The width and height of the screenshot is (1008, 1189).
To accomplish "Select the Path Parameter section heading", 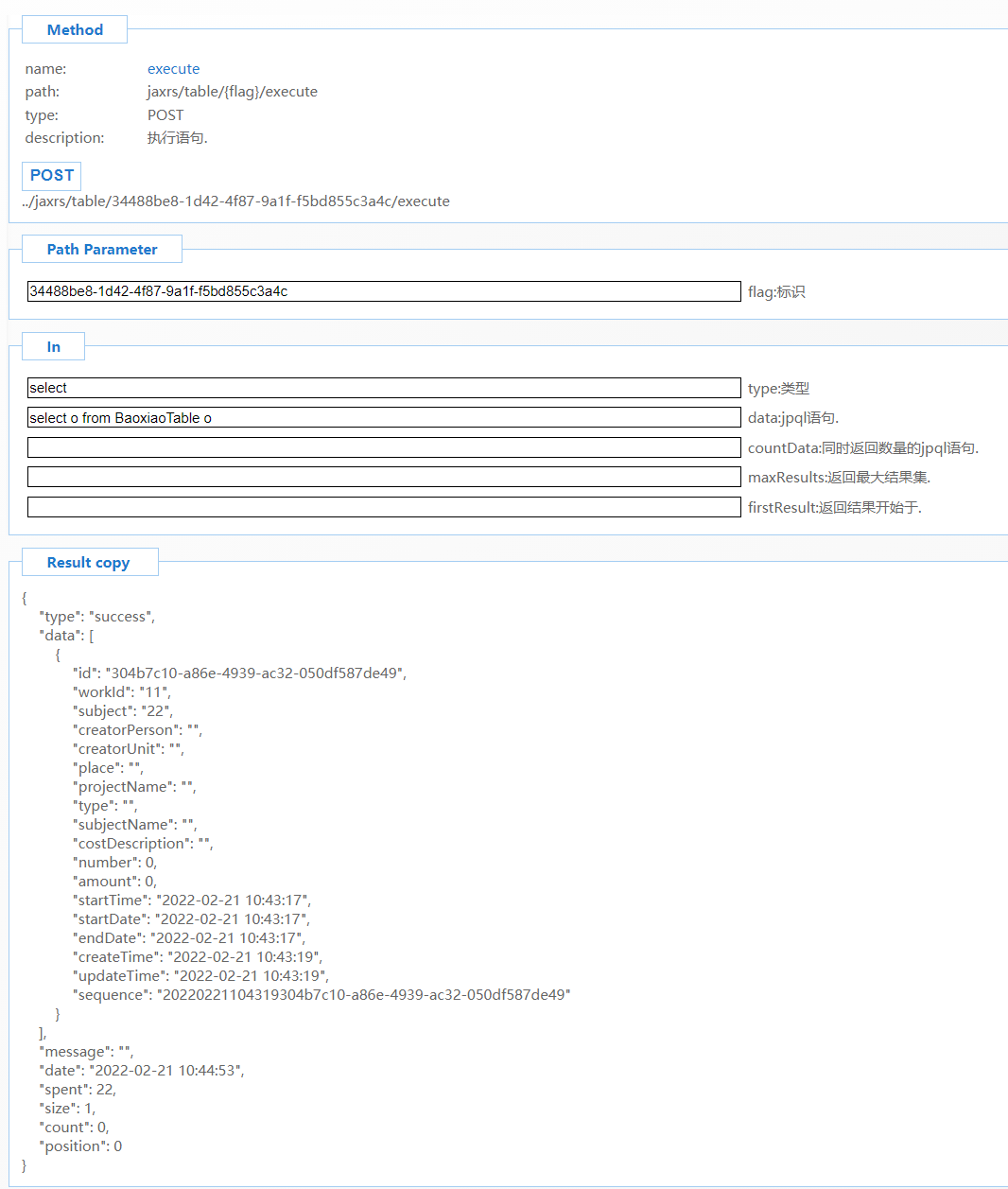I will 102,250.
